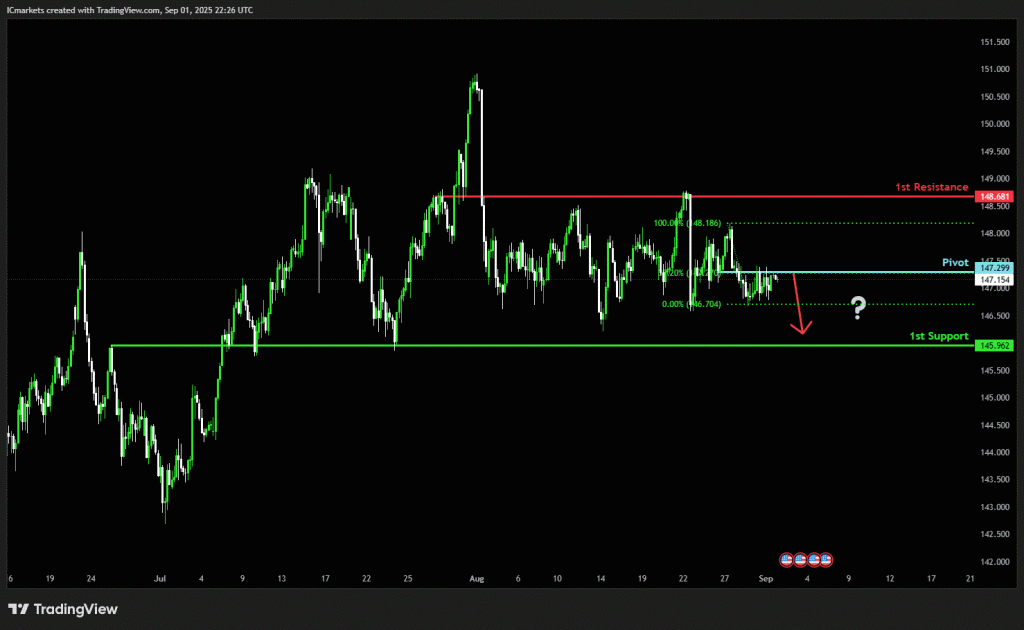
Task: Select the green 145.962 support price tag
Action: tap(993, 345)
